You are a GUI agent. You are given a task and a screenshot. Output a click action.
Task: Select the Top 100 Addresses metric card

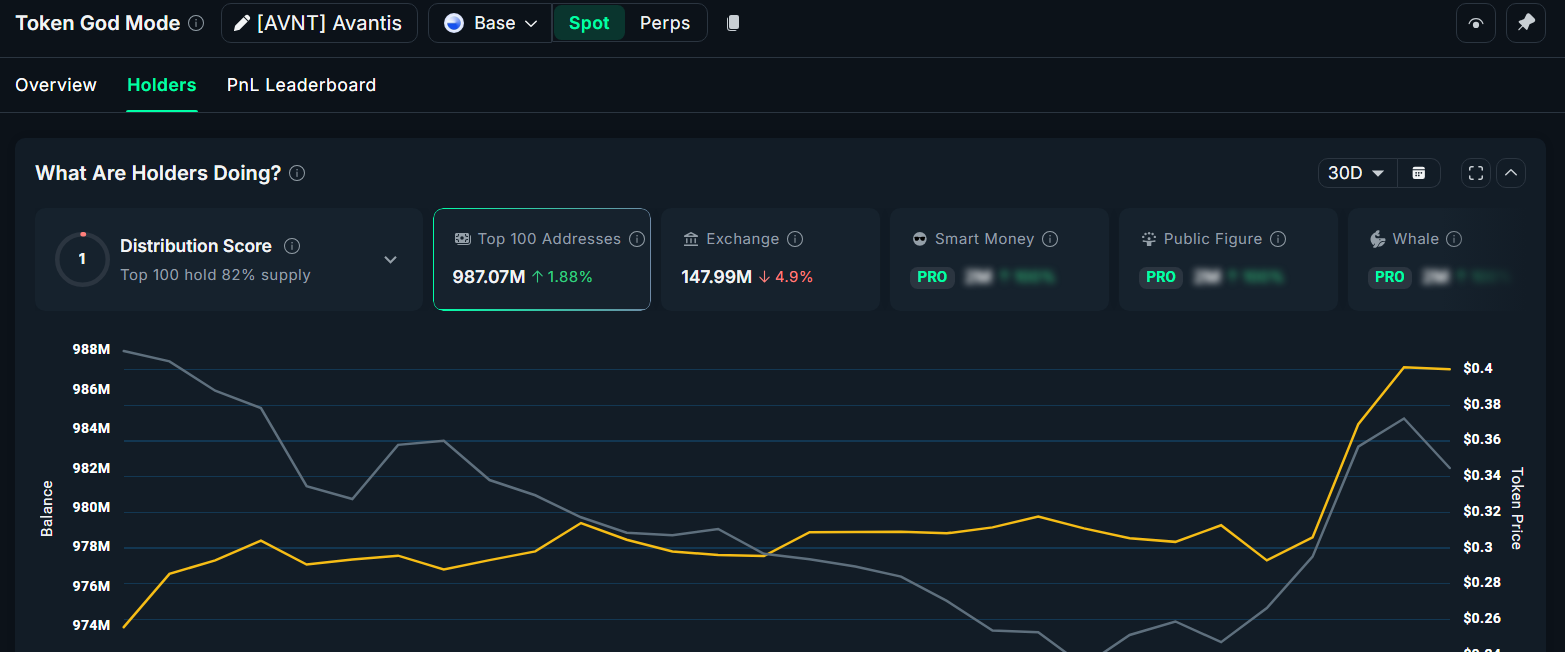coord(541,259)
